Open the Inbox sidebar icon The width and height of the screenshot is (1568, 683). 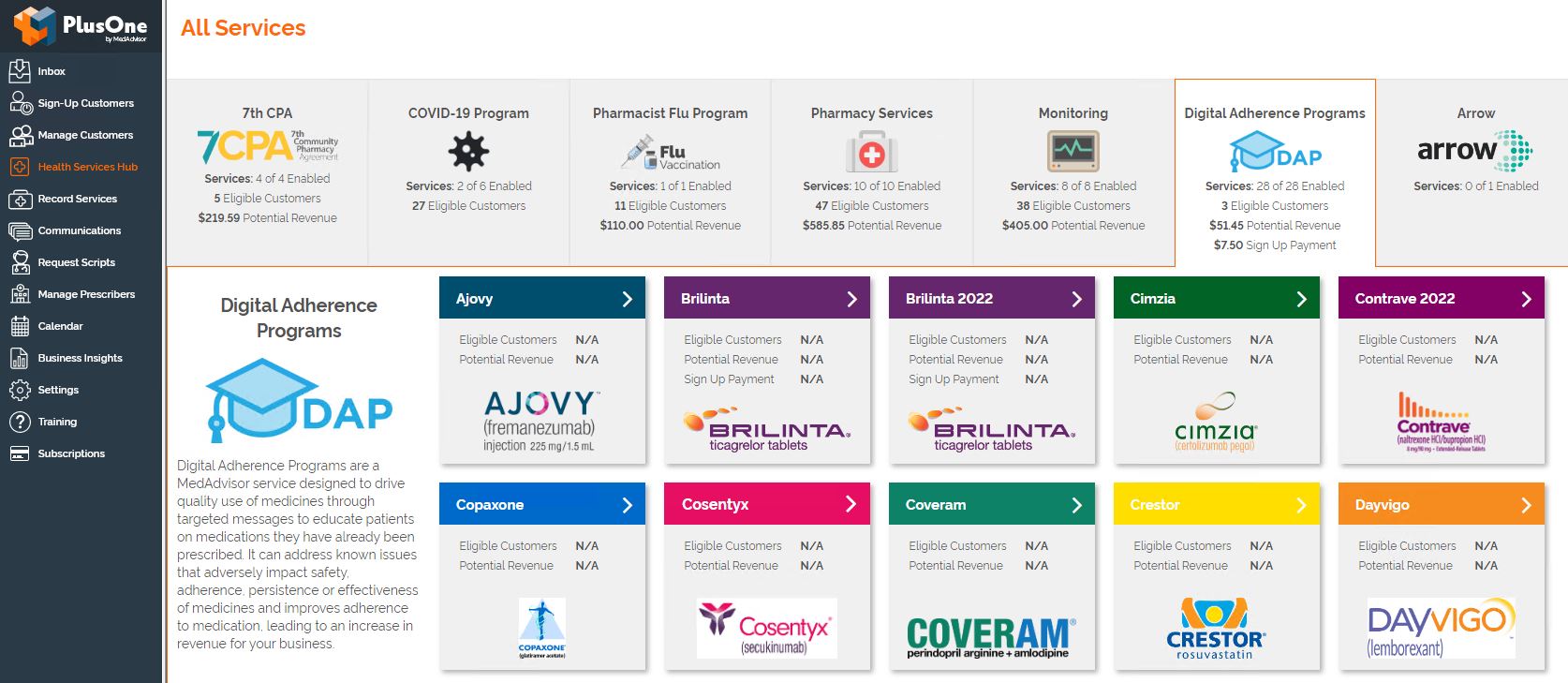click(x=20, y=71)
